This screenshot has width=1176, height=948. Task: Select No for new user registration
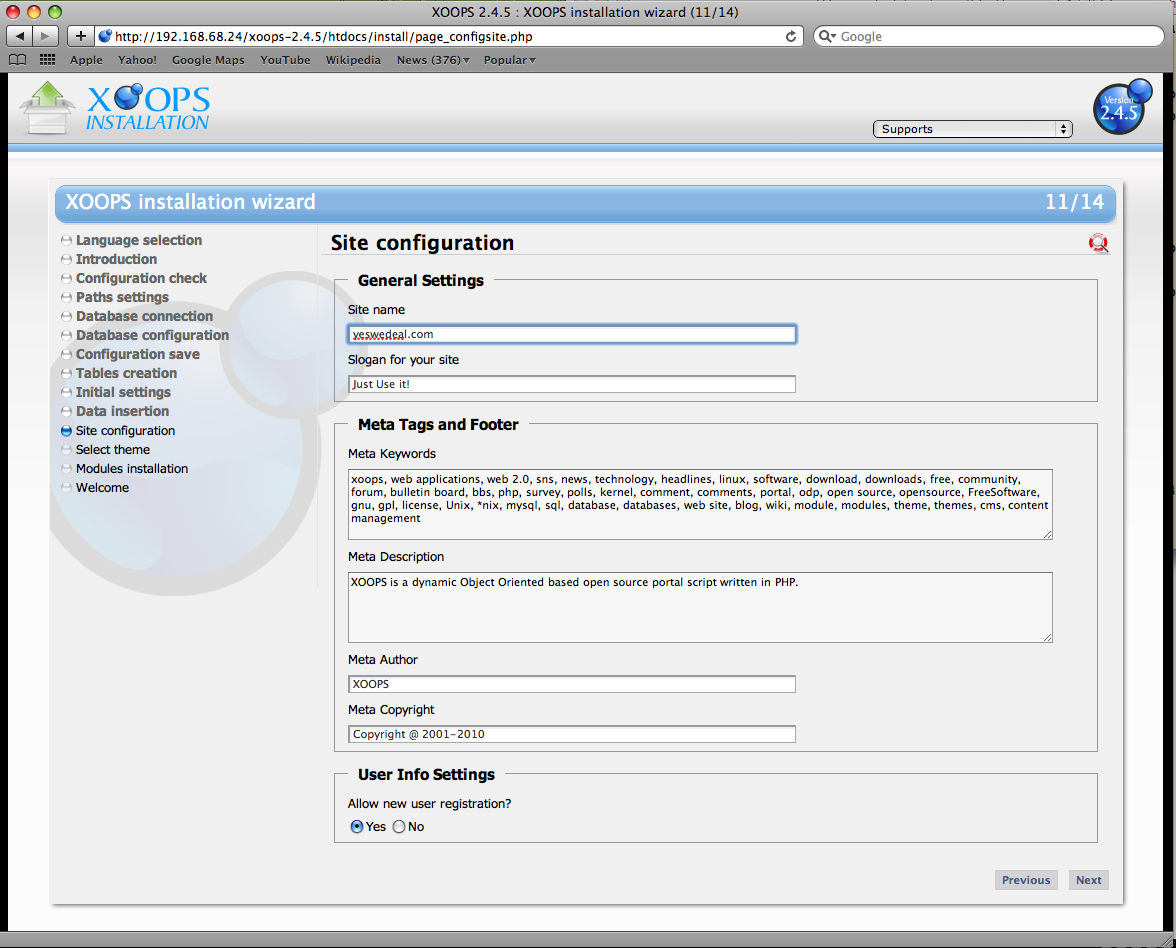coord(398,826)
